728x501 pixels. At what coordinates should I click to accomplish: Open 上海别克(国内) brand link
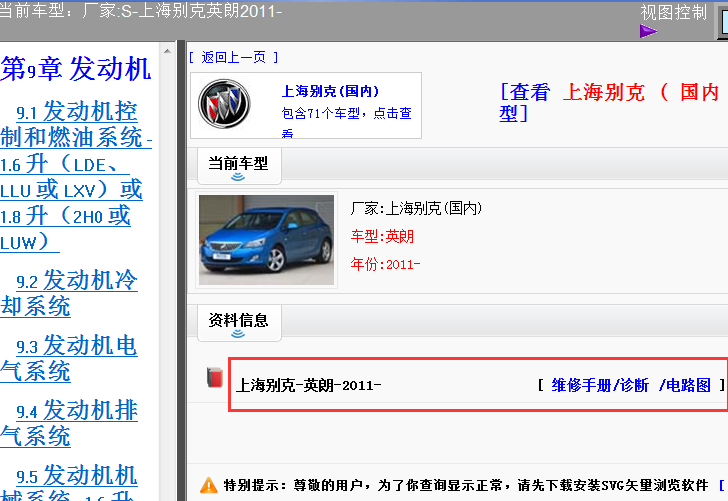[x=331, y=91]
